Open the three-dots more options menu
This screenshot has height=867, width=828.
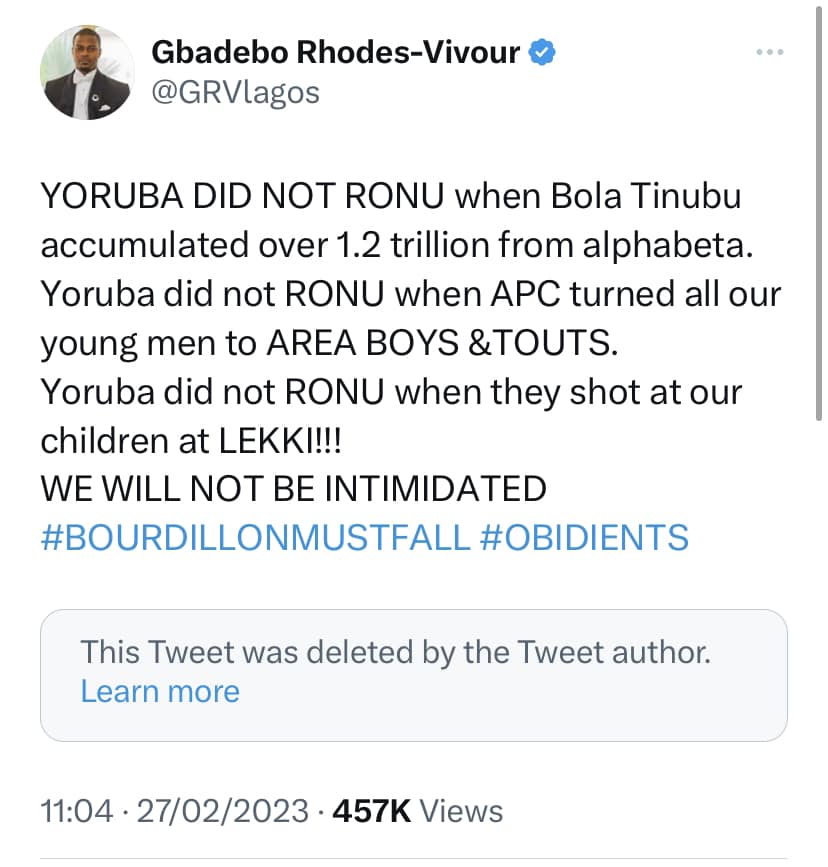point(769,52)
